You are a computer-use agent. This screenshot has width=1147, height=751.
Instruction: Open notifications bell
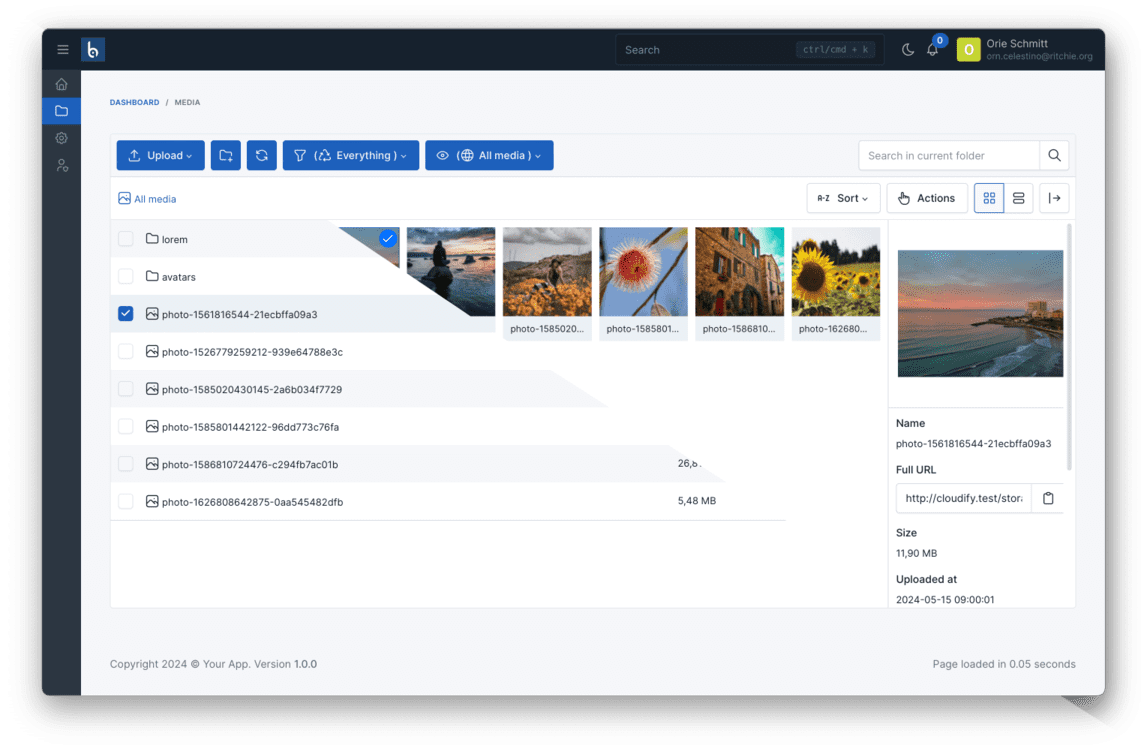pos(932,50)
